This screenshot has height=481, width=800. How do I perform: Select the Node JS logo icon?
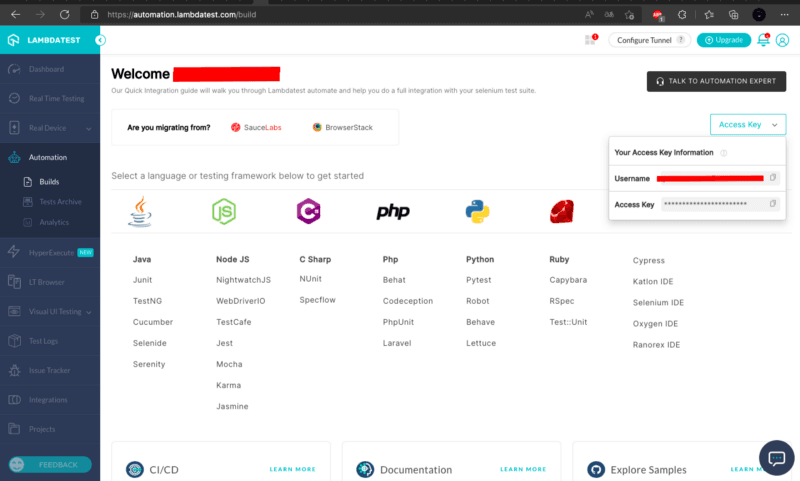[x=224, y=211]
